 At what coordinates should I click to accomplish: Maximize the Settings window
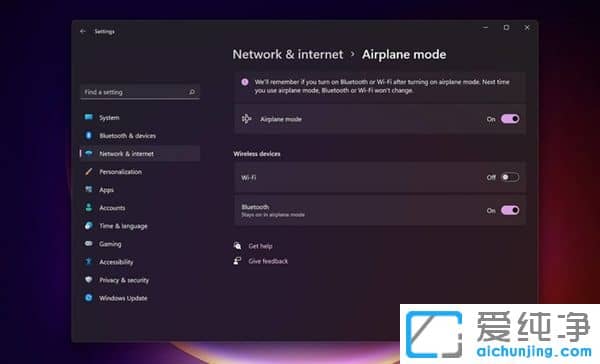pyautogui.click(x=506, y=28)
